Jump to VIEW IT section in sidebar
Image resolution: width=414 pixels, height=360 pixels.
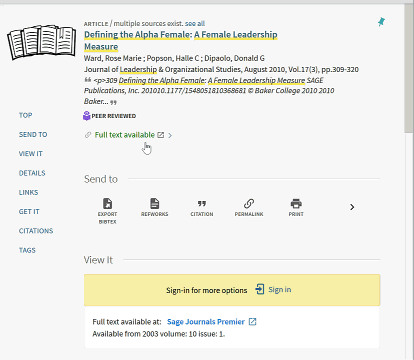click(31, 154)
